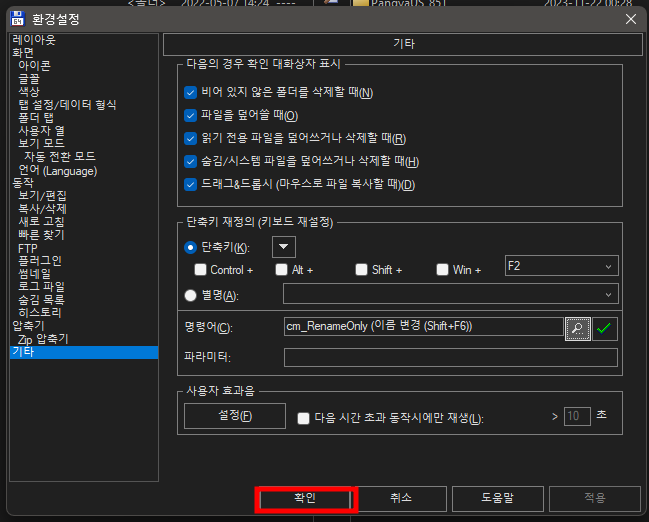Select 색상 in the settings tree

29,91
